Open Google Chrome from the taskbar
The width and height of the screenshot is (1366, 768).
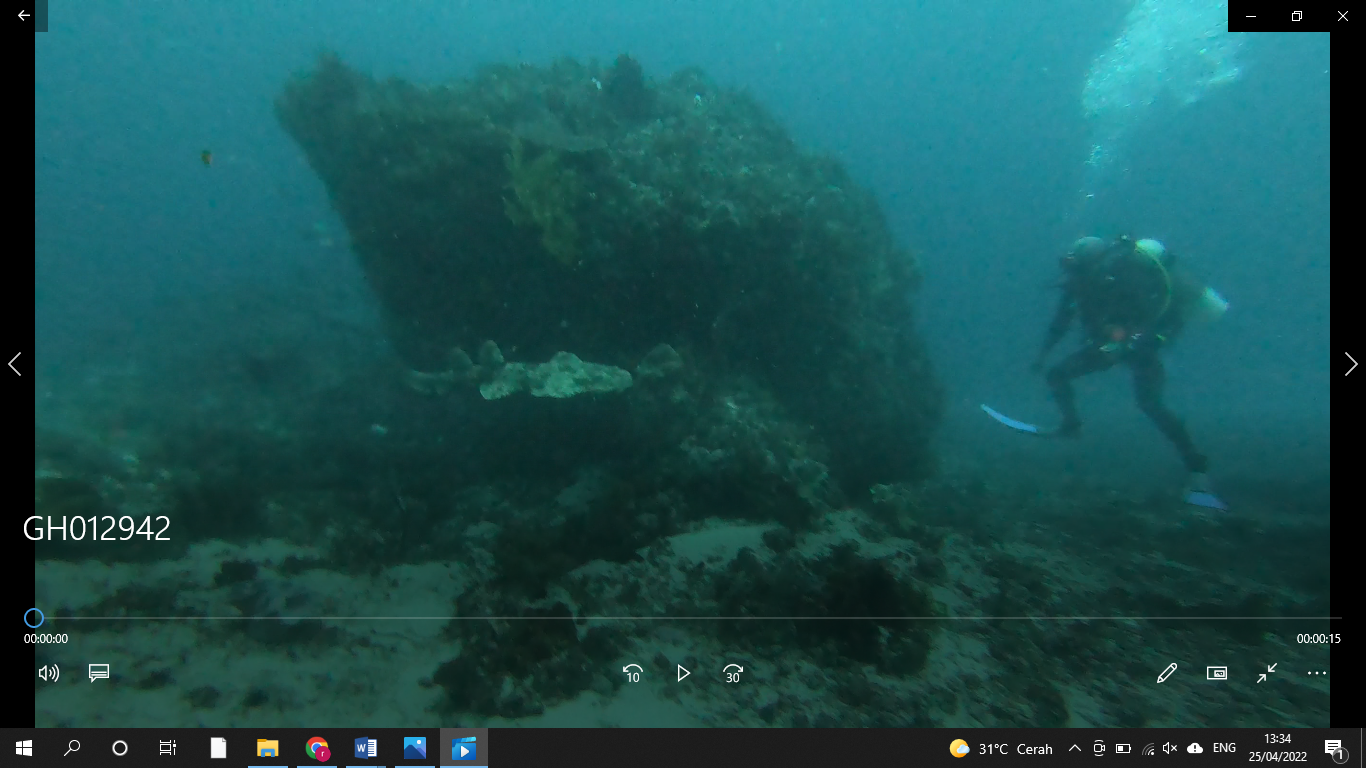pos(317,748)
